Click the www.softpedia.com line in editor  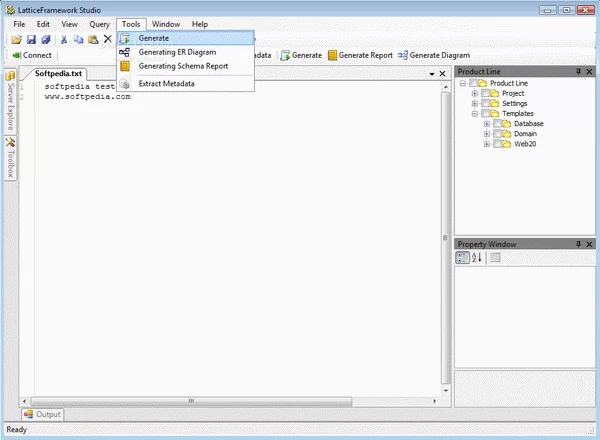click(x=88, y=97)
